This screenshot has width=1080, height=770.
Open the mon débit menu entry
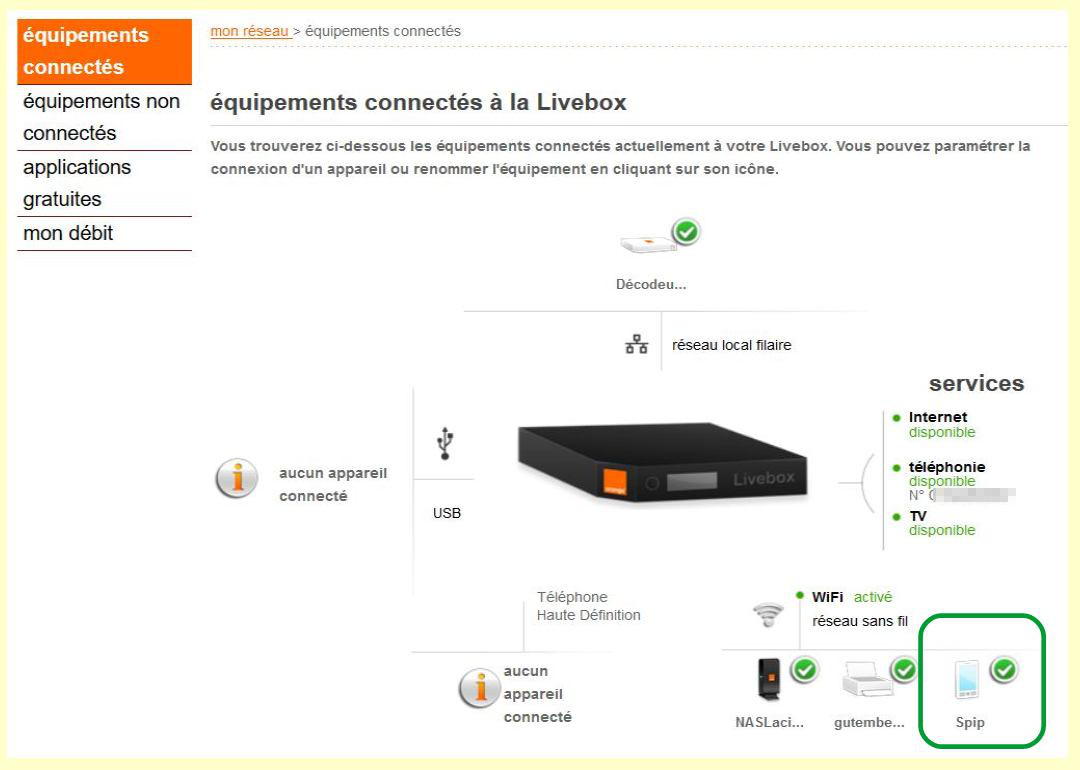point(105,233)
